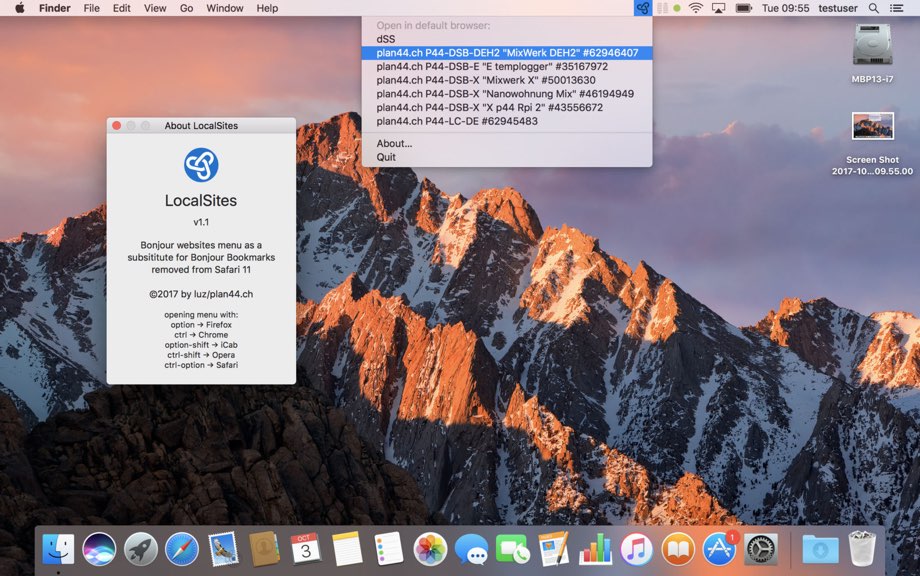Image resolution: width=920 pixels, height=576 pixels.
Task: Open the testuser account menu
Action: point(838,8)
